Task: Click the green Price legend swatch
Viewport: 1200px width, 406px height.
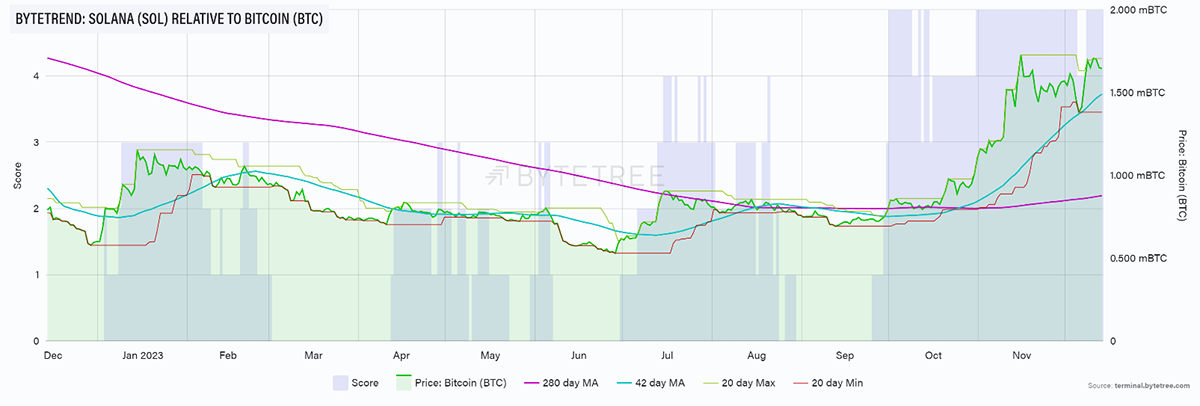Action: [402, 382]
